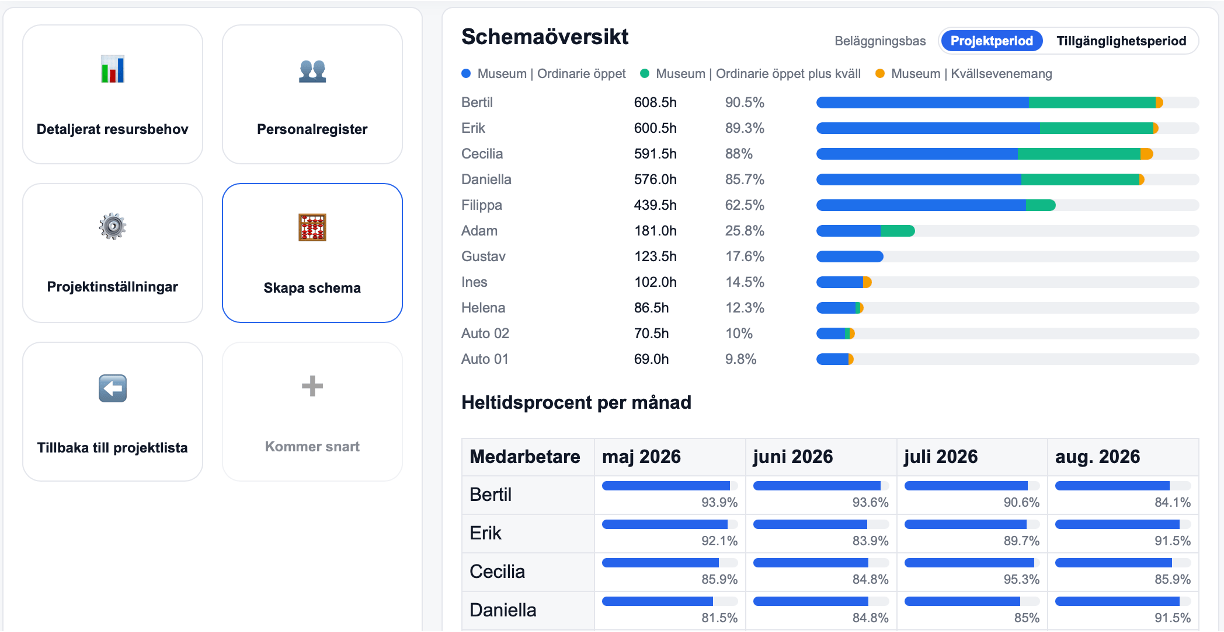This screenshot has width=1224, height=632.
Task: Click the abacus icon for Skapa schema
Action: pyautogui.click(x=312, y=228)
